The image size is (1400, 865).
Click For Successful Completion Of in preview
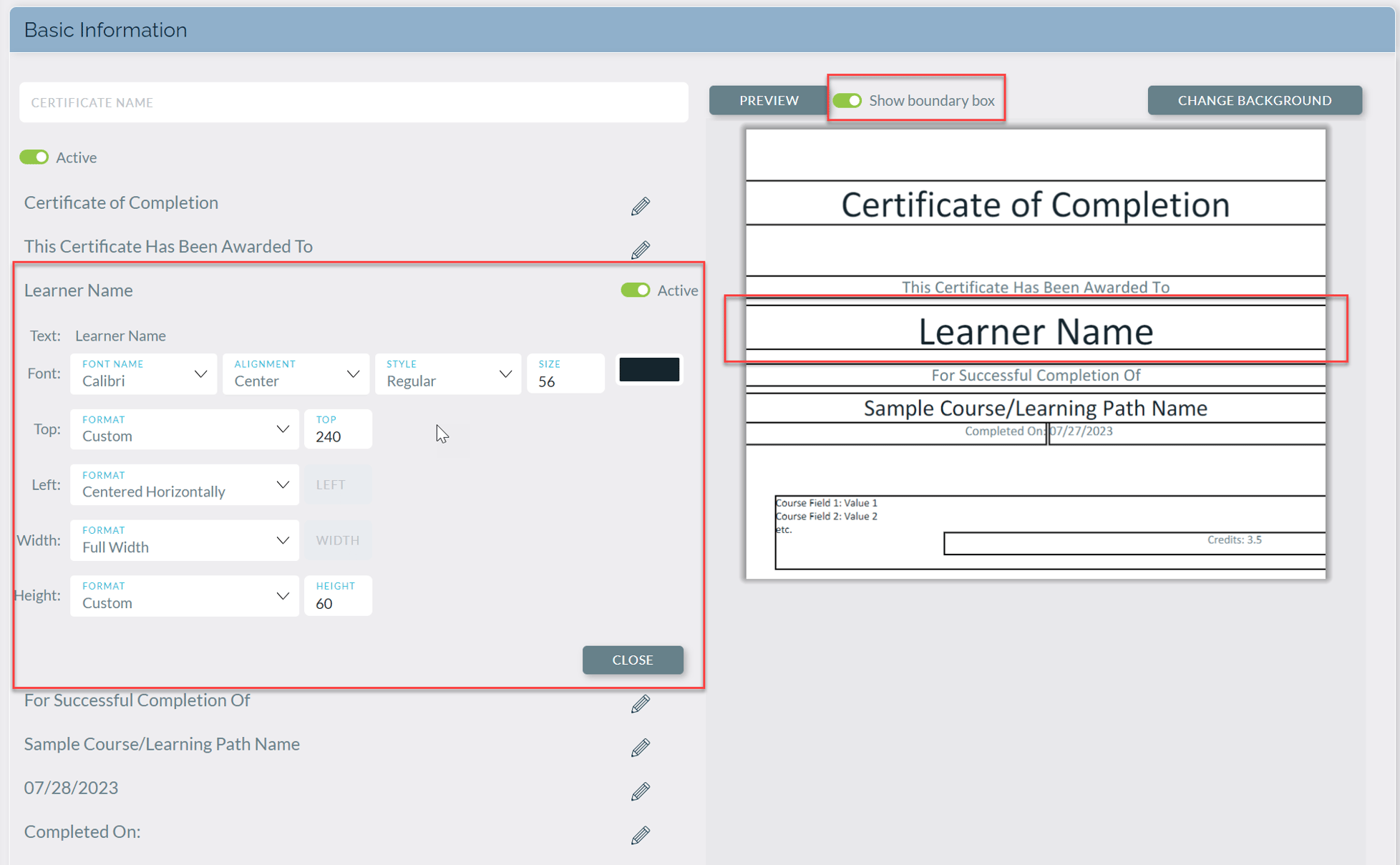pyautogui.click(x=1036, y=375)
